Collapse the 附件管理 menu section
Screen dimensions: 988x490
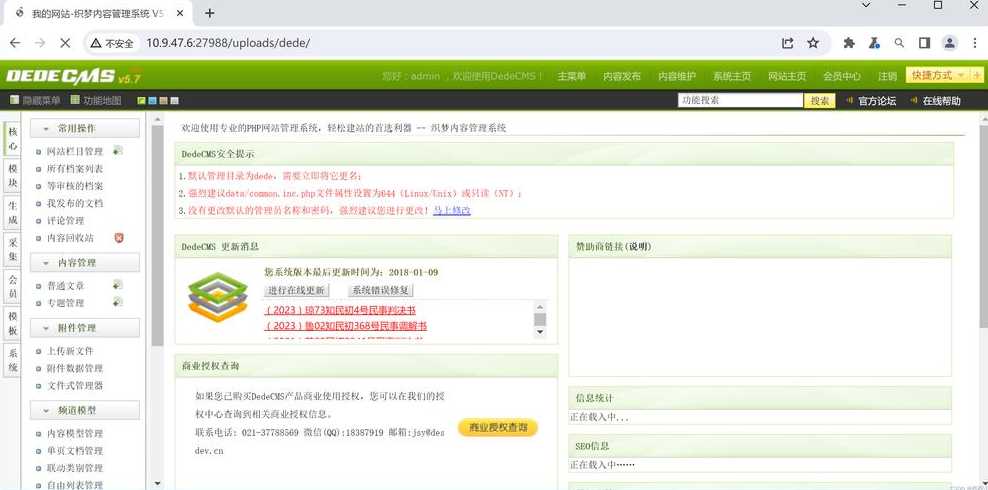(84, 328)
